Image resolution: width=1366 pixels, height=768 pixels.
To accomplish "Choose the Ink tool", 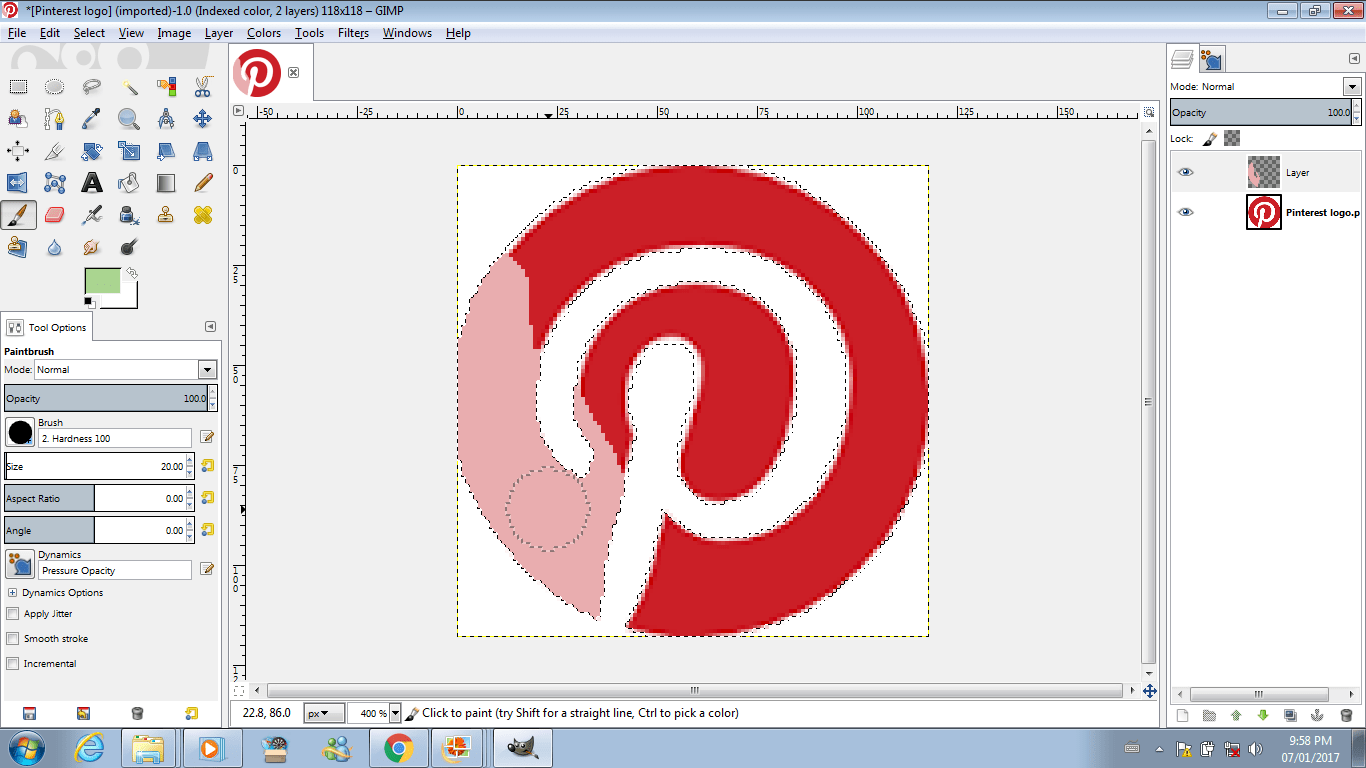I will click(x=129, y=215).
